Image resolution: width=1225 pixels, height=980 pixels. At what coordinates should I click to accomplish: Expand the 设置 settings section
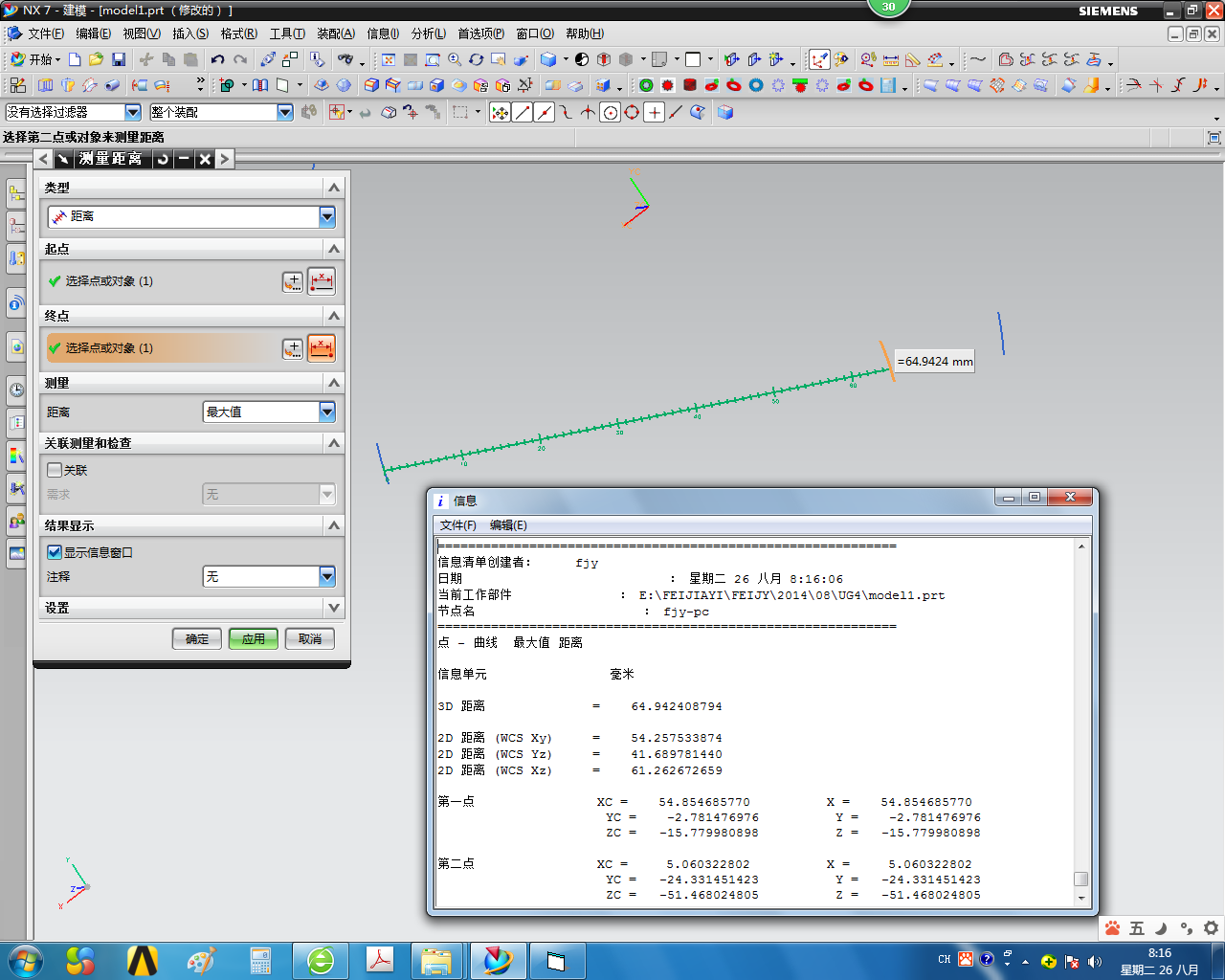pos(334,607)
